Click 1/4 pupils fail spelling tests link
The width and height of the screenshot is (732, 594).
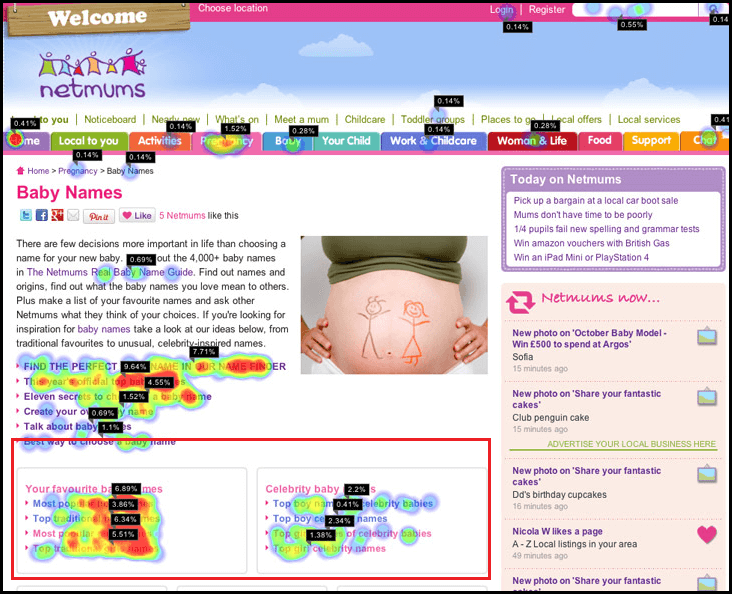click(606, 229)
